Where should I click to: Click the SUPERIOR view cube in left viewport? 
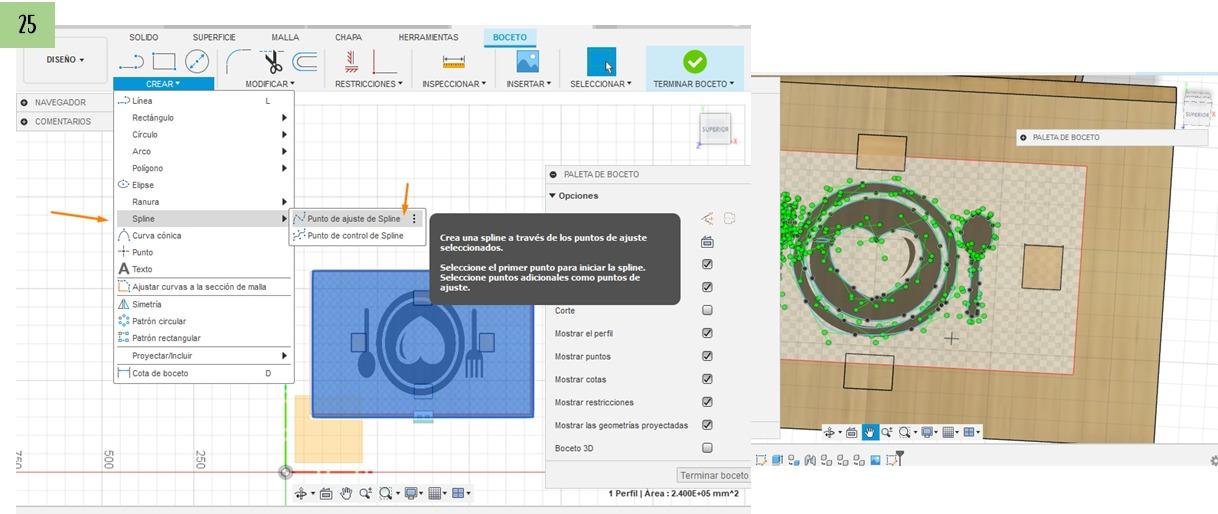[x=716, y=129]
